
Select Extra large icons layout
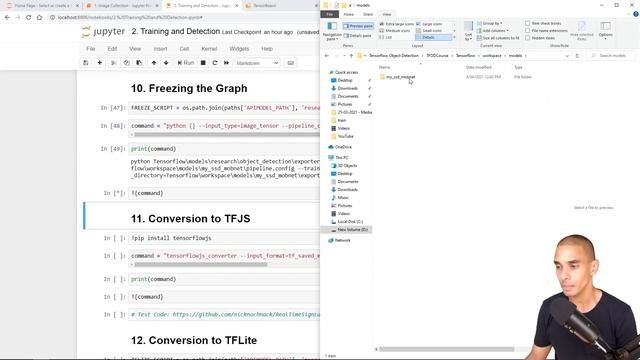pos(396,24)
